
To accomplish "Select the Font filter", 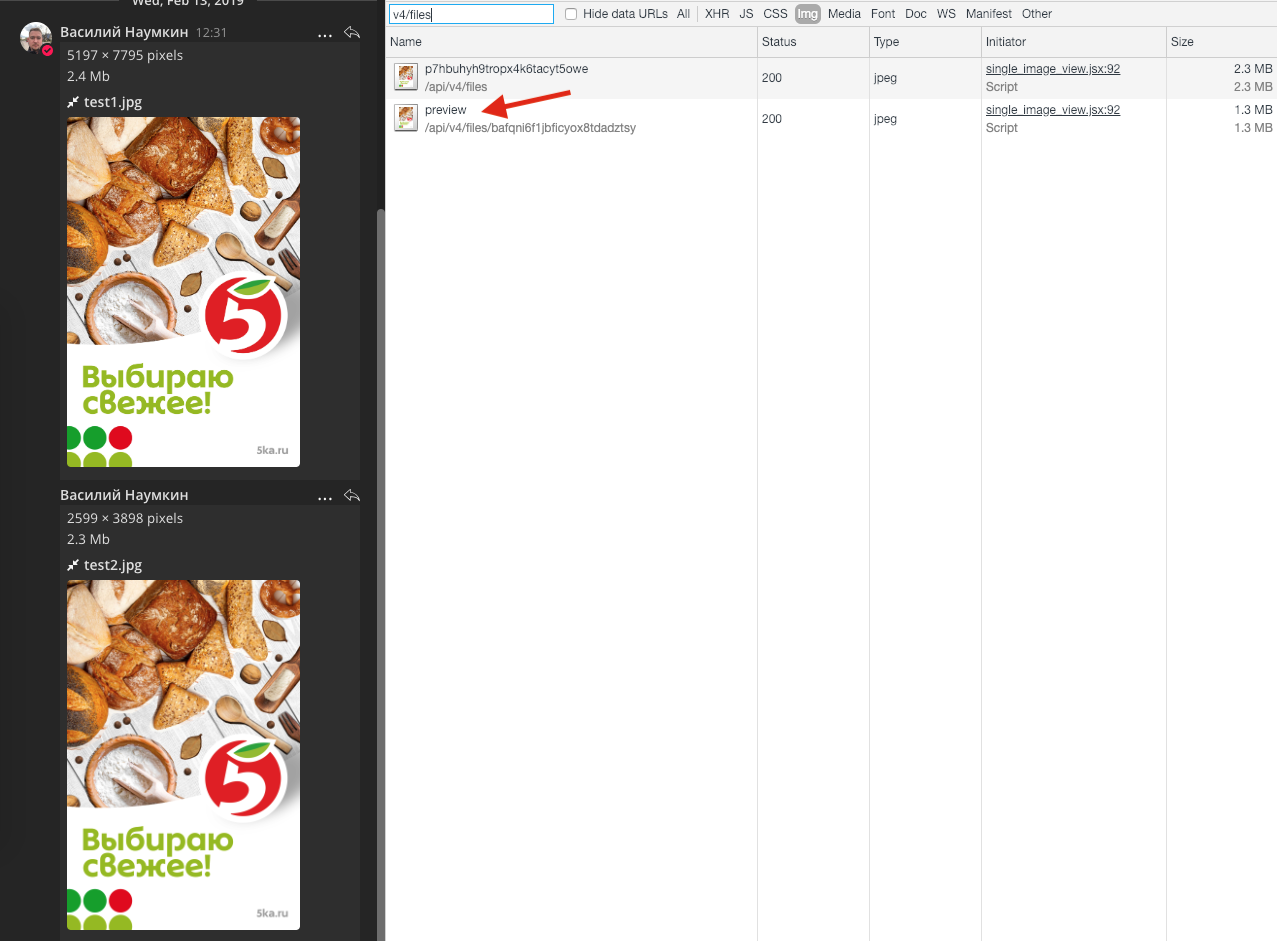I will (x=883, y=14).
